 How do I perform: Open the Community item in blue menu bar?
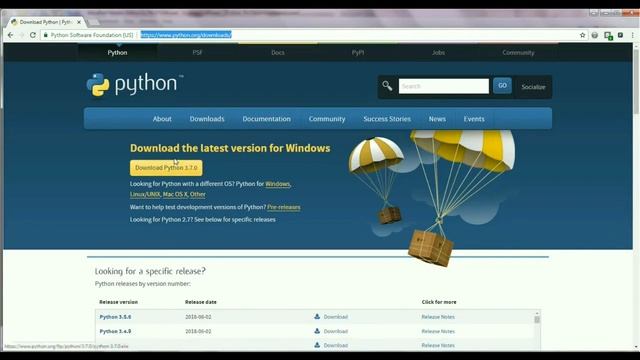click(x=327, y=119)
